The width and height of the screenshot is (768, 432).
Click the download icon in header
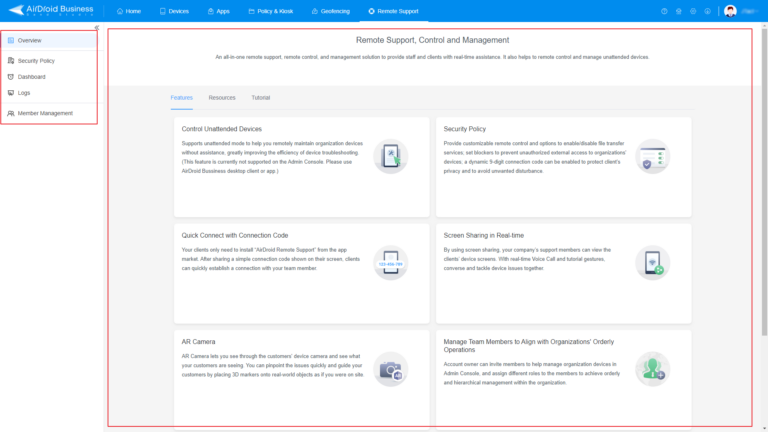[x=707, y=11]
